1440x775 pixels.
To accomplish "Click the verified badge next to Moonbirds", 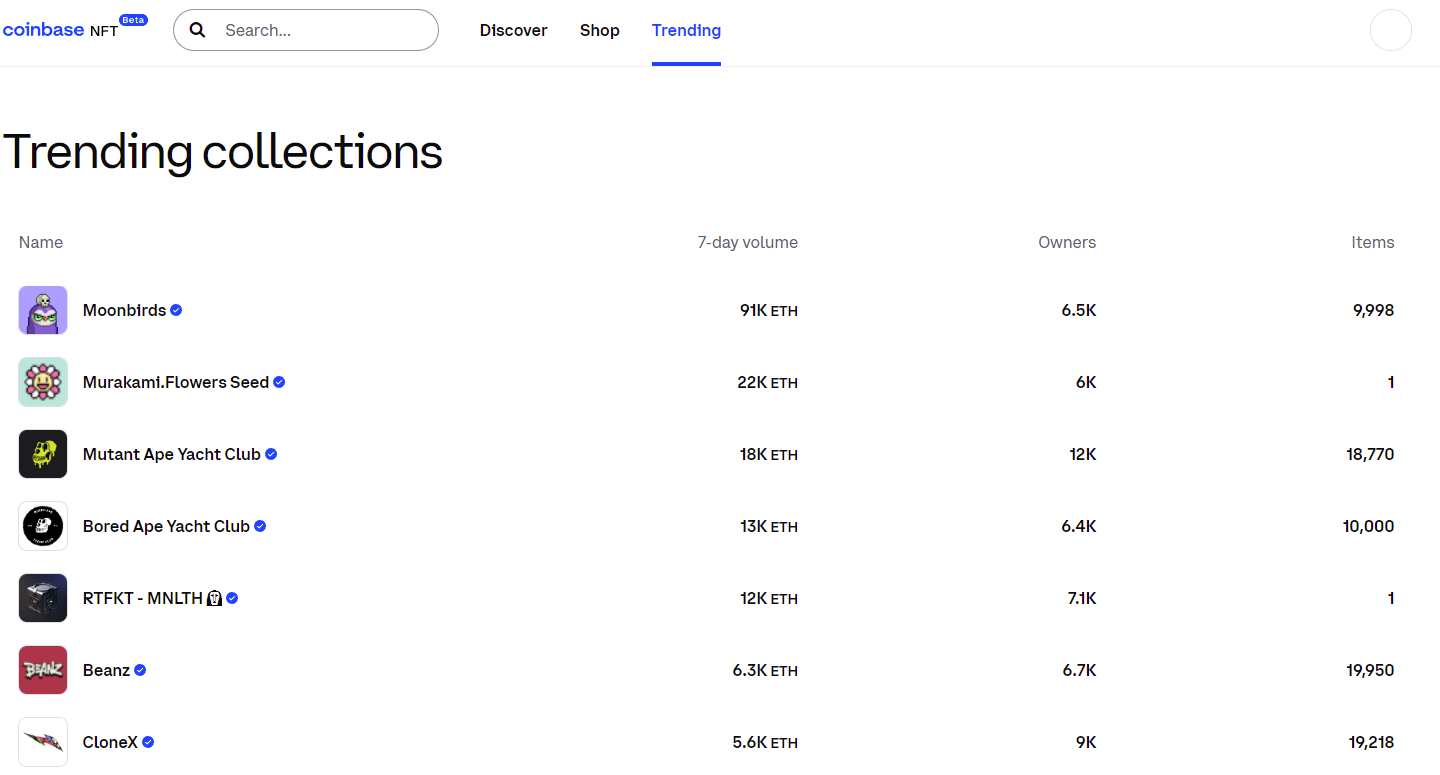I will point(176,310).
